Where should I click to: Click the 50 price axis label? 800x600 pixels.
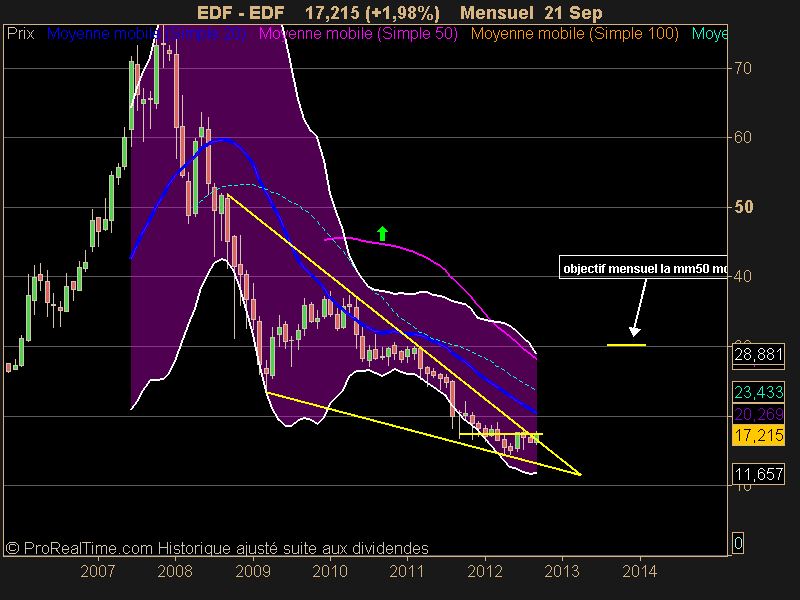743,207
